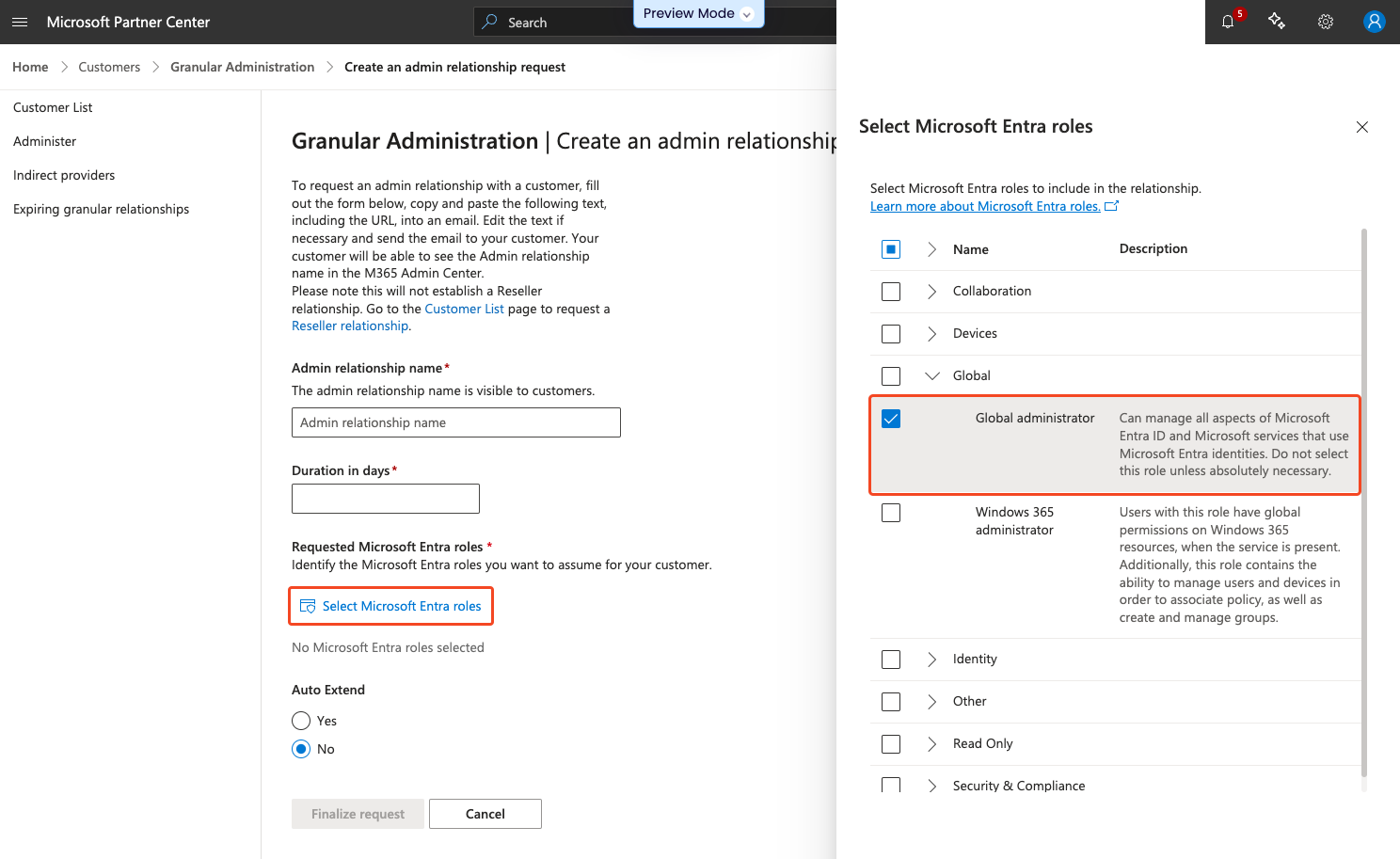Close the Select Microsoft Entra roles panel
This screenshot has width=1400, height=859.
(1362, 127)
